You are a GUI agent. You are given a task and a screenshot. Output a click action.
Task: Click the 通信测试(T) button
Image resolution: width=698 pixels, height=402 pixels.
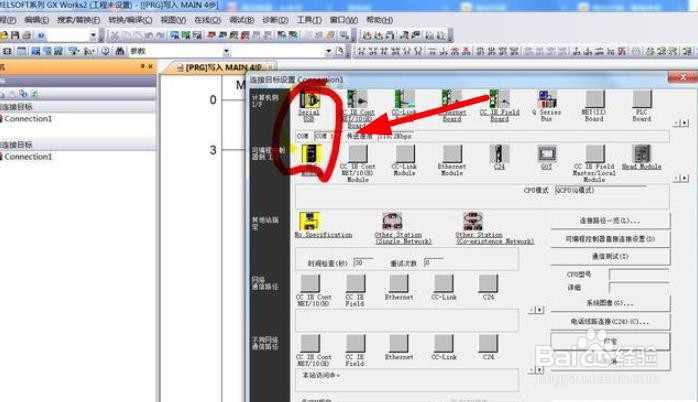click(610, 256)
